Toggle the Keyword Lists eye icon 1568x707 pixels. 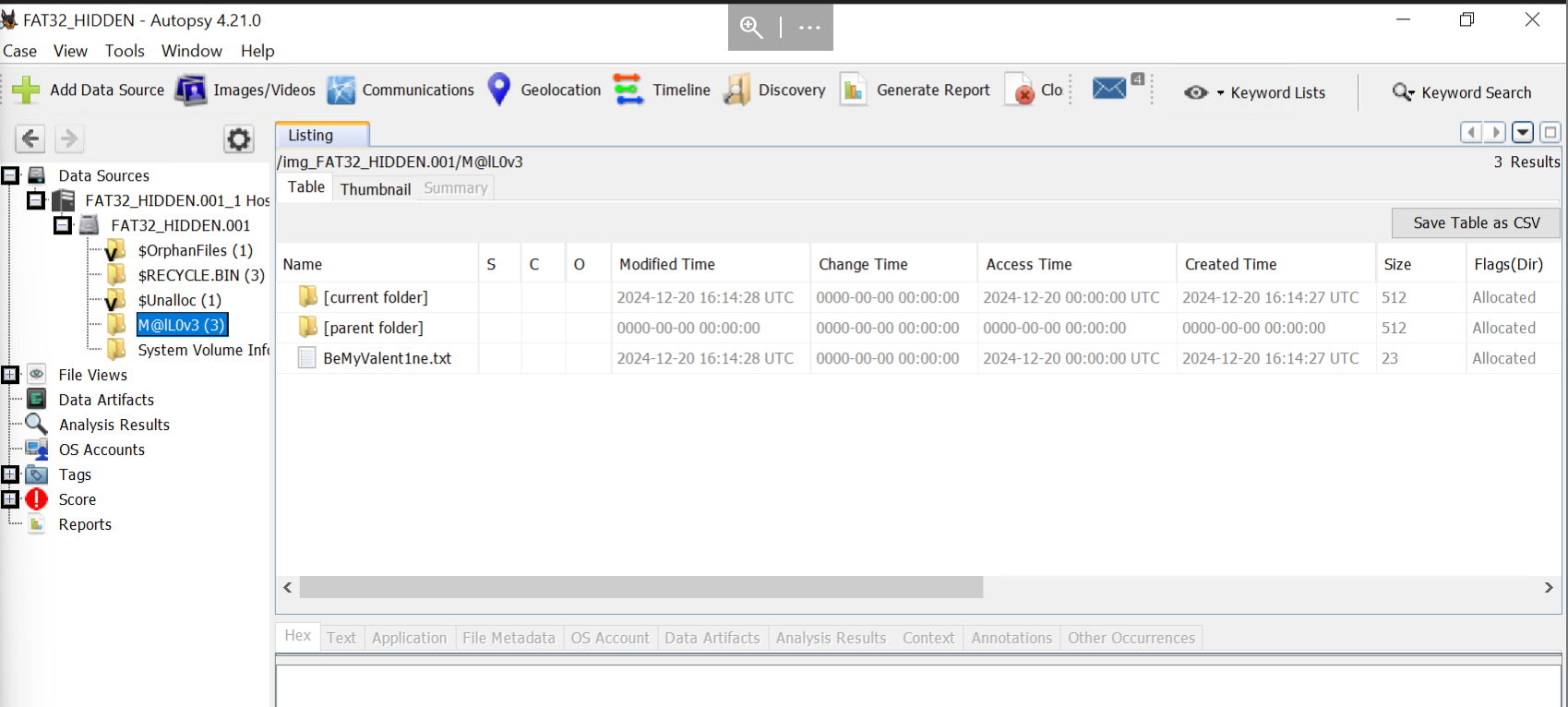[x=1196, y=92]
